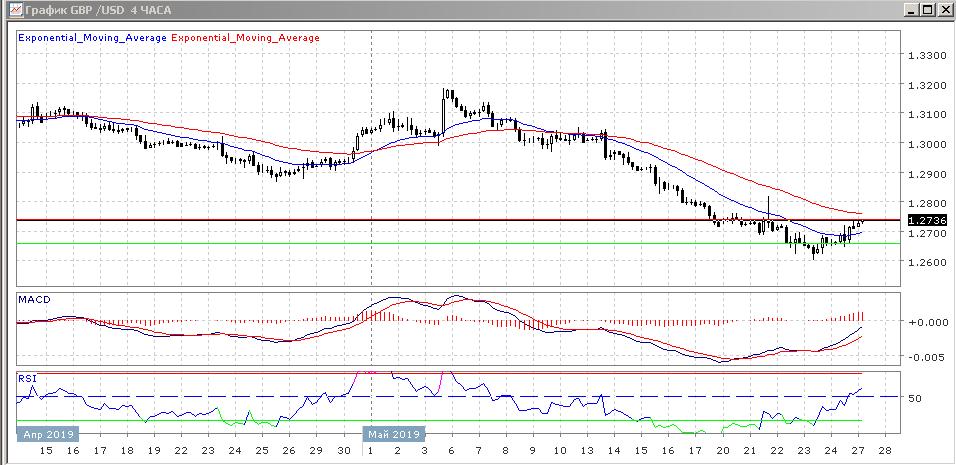The image size is (956, 465).
Task: Click the Апр 2019 month marker
Action: pos(48,435)
